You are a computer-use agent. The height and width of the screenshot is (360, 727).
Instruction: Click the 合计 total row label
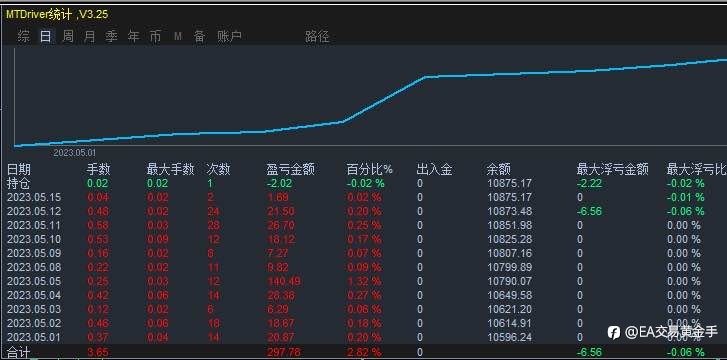pos(19,352)
